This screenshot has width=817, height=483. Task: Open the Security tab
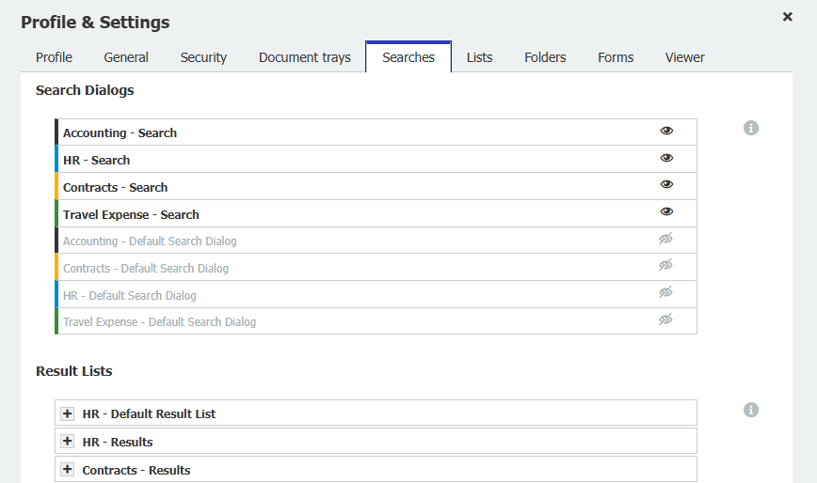click(x=203, y=57)
